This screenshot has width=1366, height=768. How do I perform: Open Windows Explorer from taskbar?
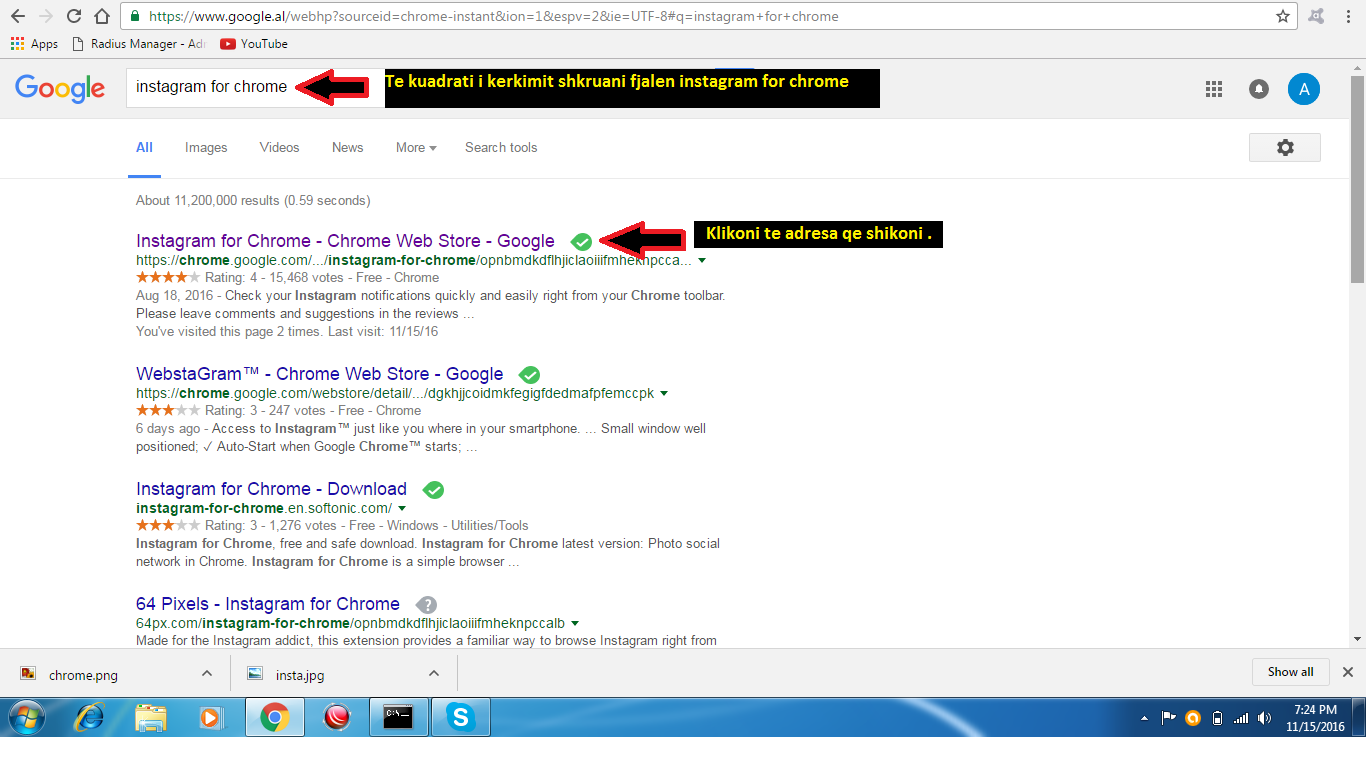coord(151,717)
